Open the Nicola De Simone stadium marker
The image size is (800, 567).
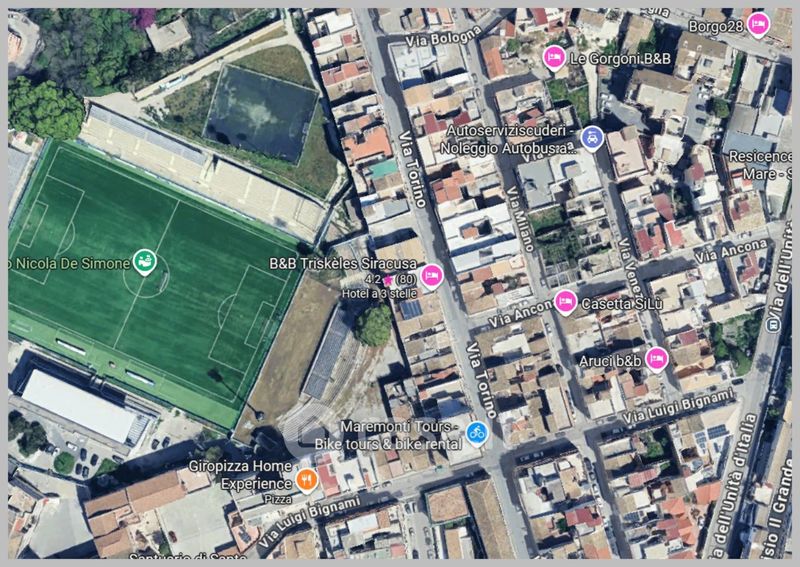[145, 261]
